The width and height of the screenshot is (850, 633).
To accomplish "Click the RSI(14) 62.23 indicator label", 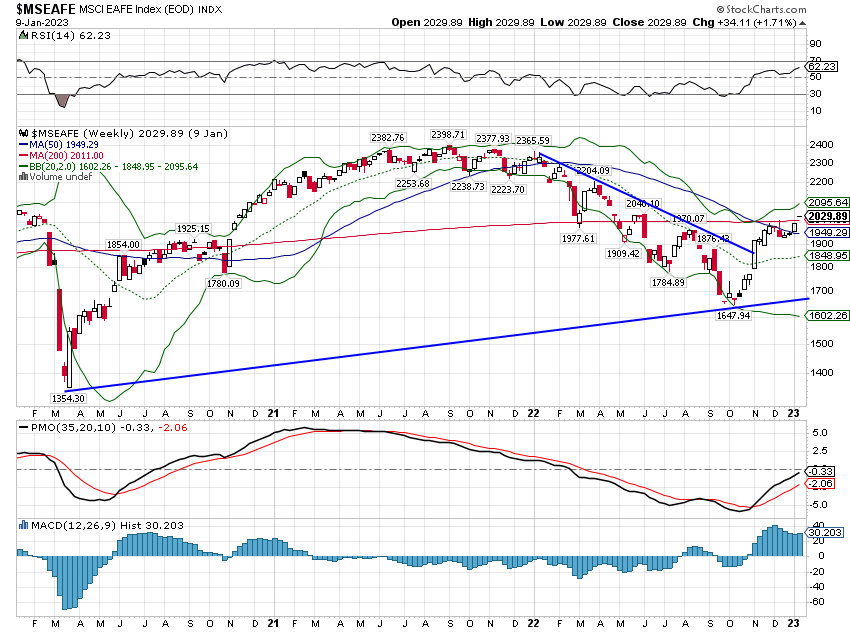I will pyautogui.click(x=70, y=36).
